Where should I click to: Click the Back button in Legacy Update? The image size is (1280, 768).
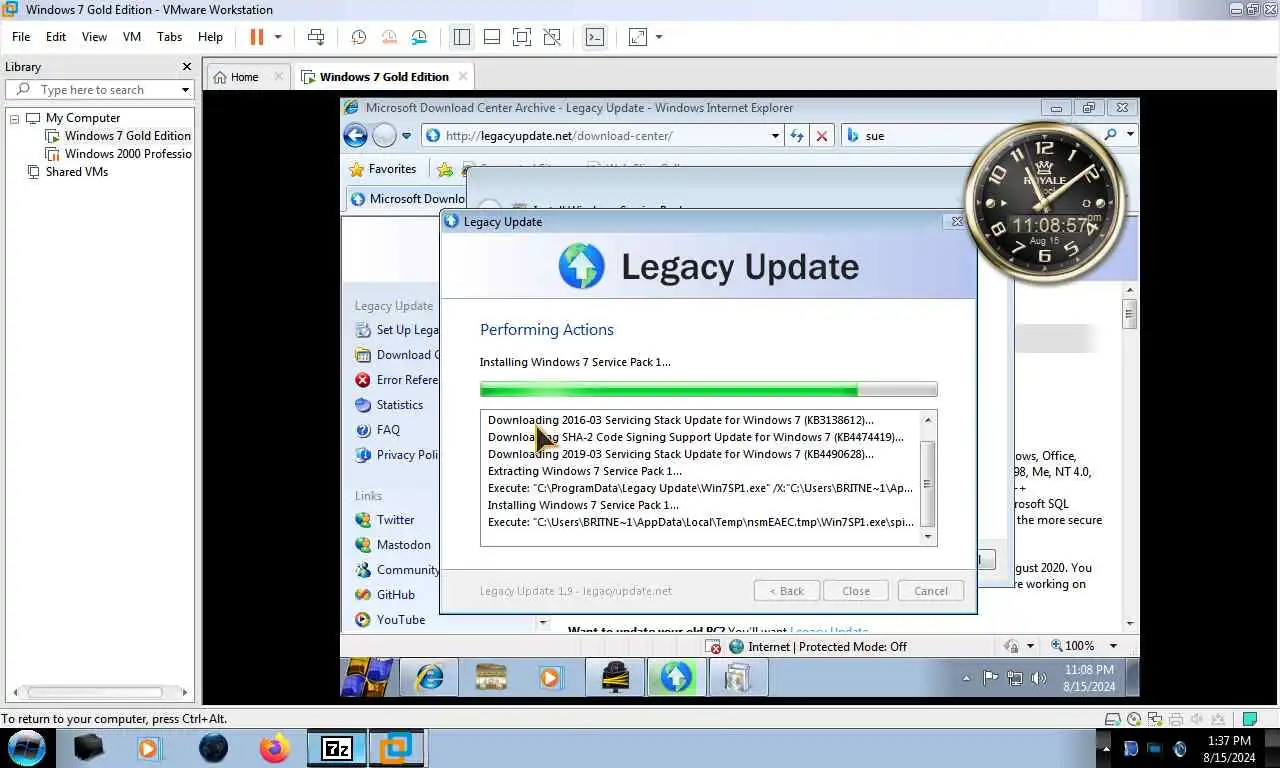click(787, 591)
